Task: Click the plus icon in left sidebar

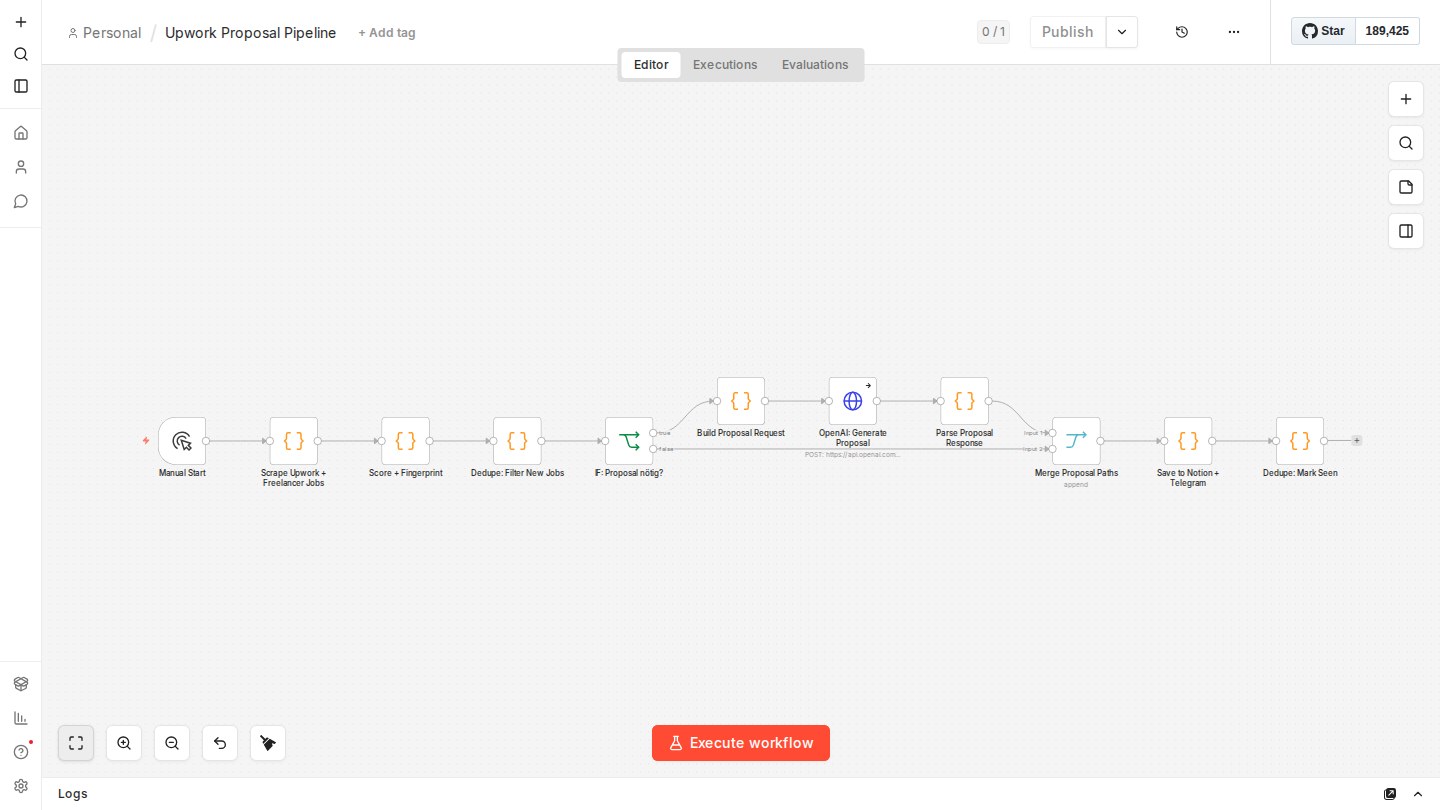Action: 20,22
